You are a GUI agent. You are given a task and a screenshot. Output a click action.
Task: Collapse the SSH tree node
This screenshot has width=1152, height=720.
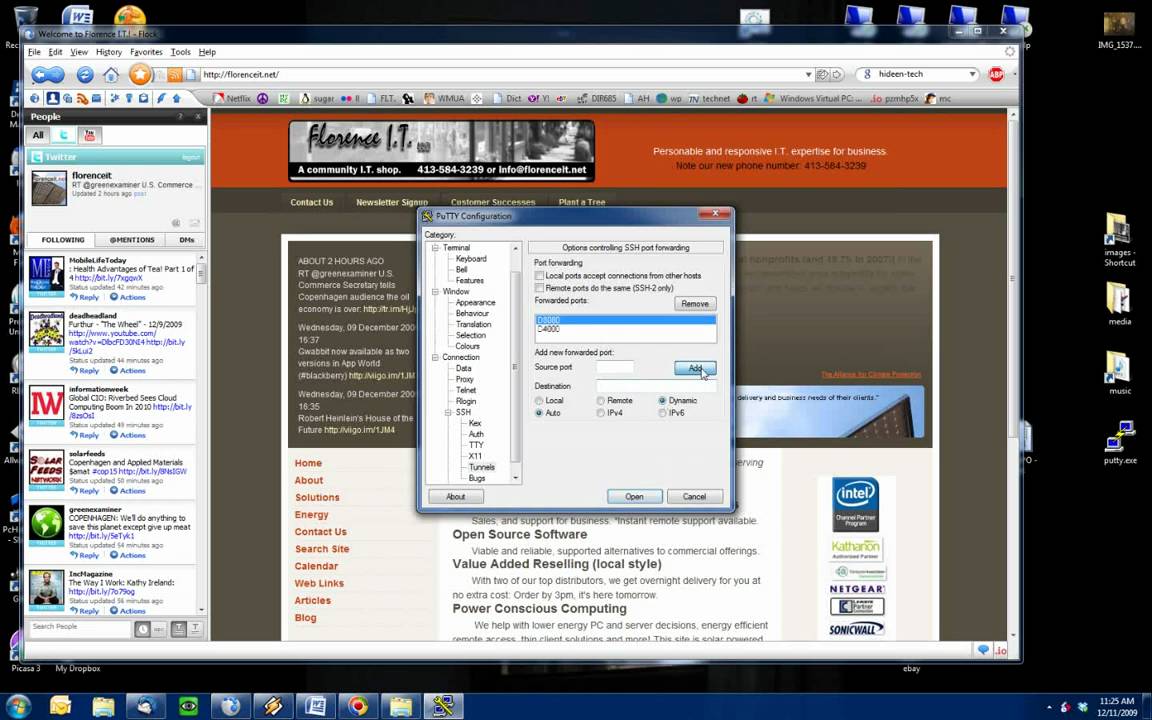[447, 412]
